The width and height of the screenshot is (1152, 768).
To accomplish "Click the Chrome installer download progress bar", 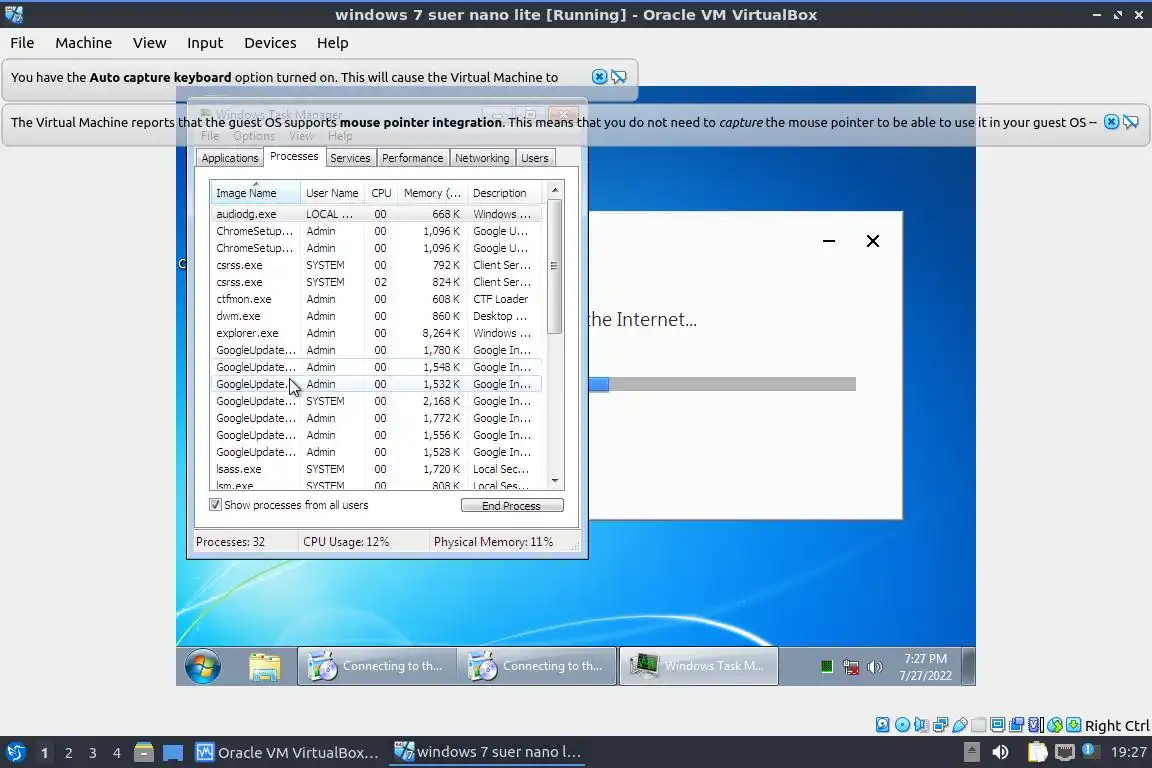I will 721,384.
